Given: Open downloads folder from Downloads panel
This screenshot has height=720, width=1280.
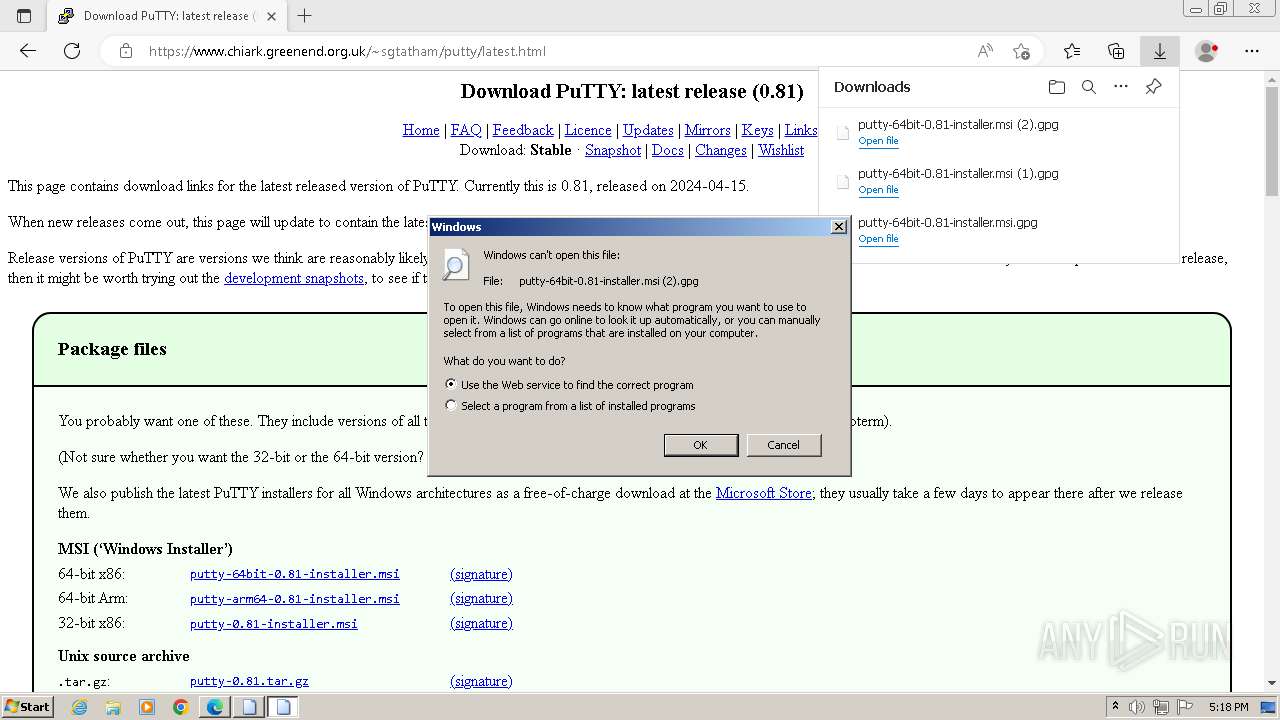Looking at the screenshot, I should pos(1057,87).
